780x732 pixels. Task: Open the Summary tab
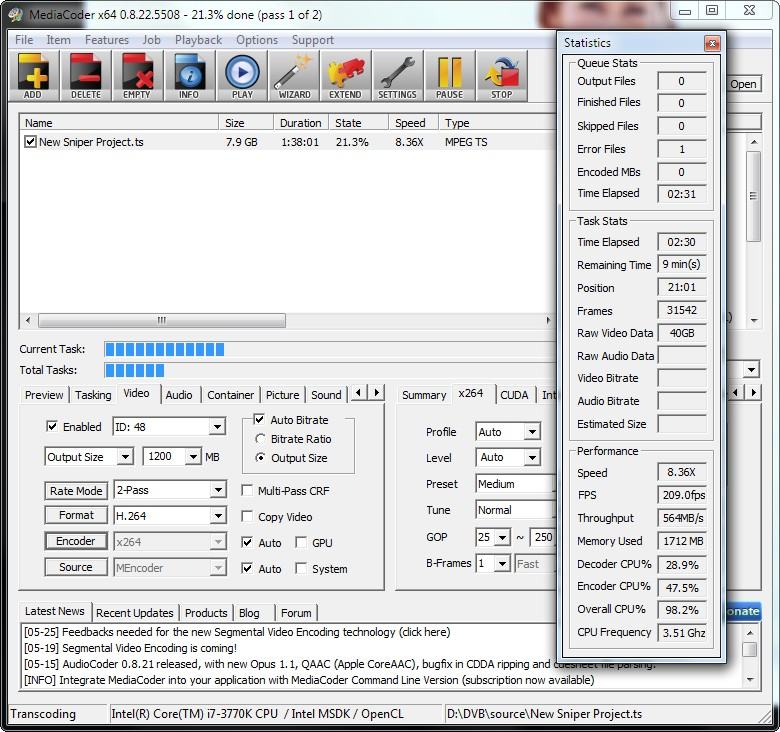coord(424,395)
